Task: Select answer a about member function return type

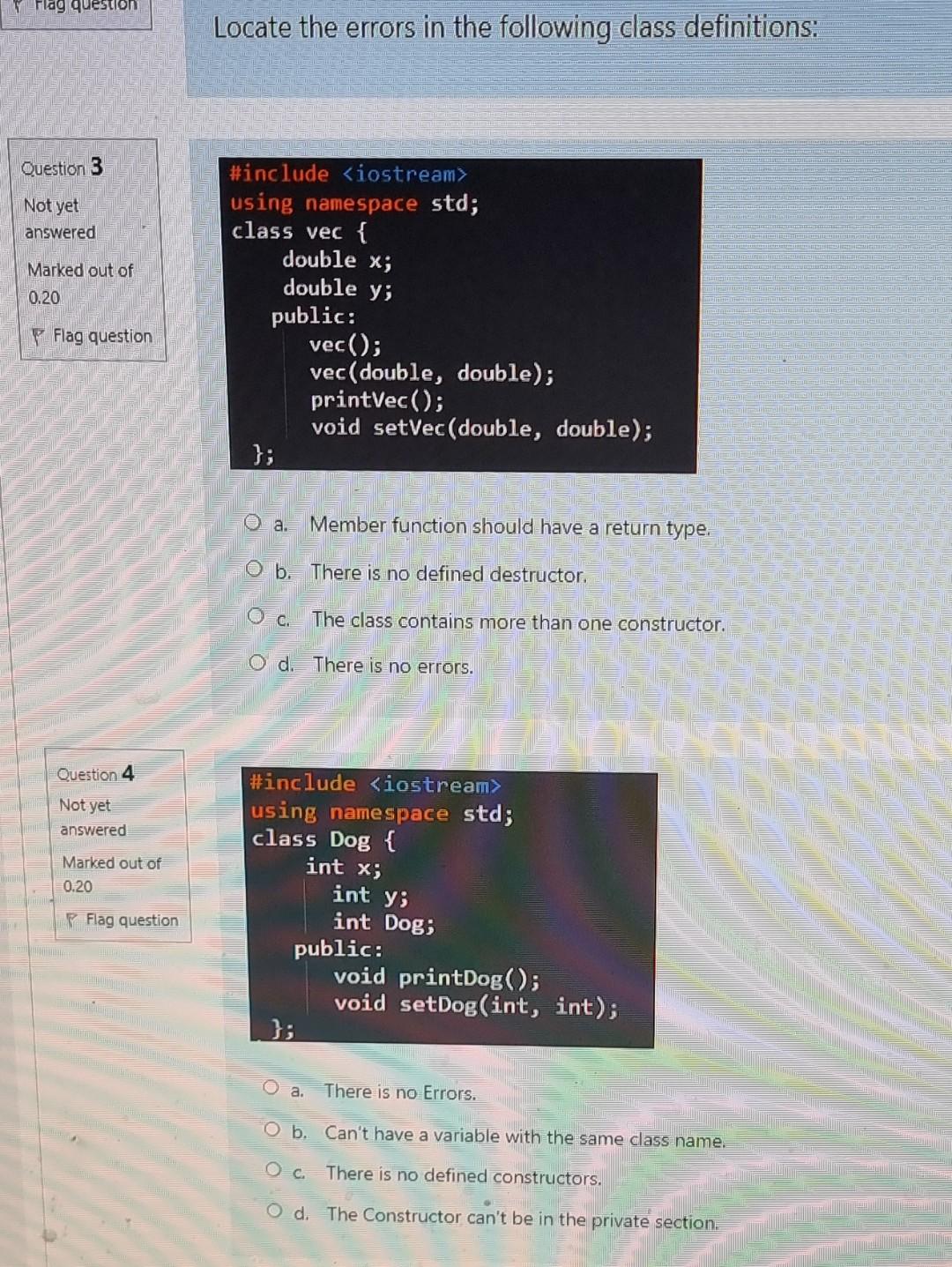Action: (256, 522)
